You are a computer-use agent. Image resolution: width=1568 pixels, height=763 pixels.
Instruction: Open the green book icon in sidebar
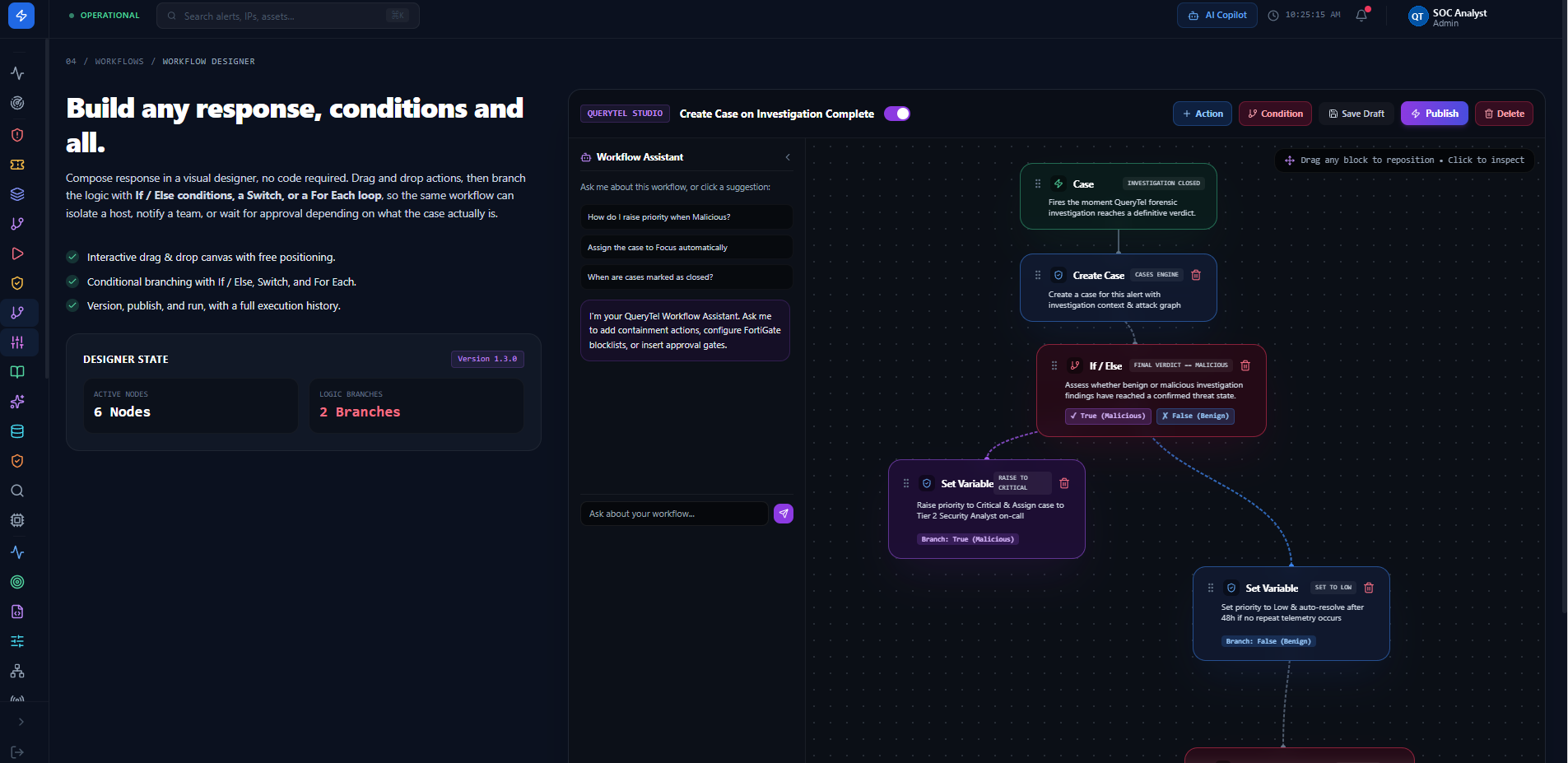pyautogui.click(x=17, y=372)
